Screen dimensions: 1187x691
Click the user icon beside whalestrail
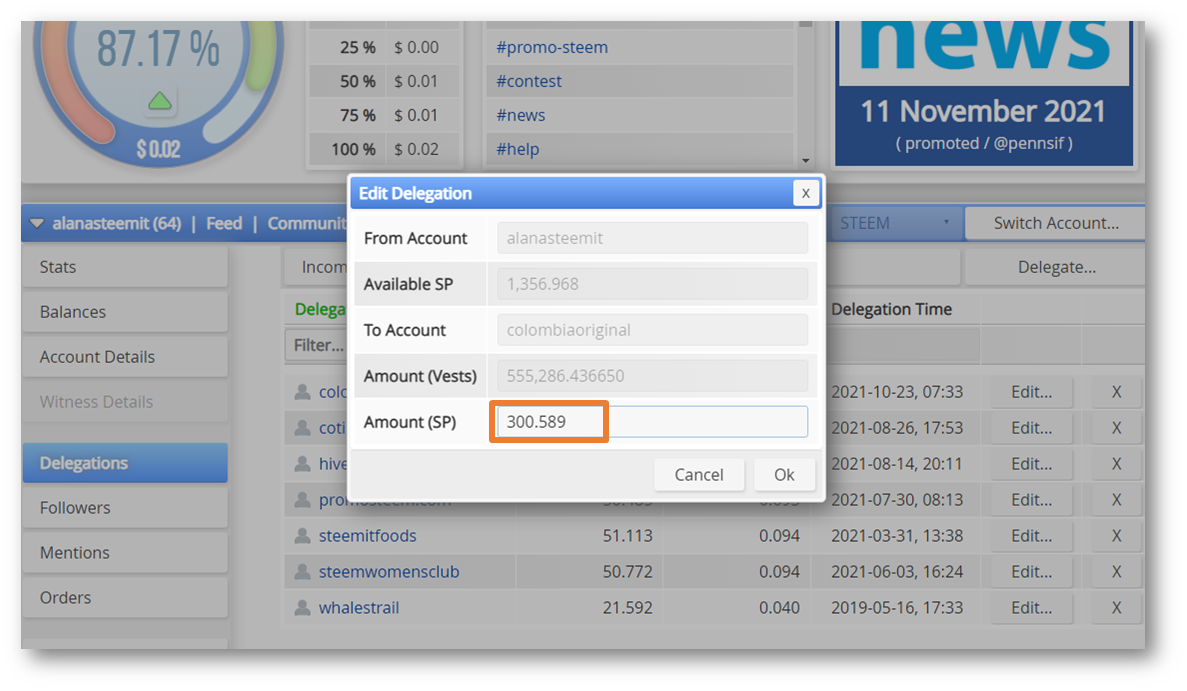pos(302,608)
